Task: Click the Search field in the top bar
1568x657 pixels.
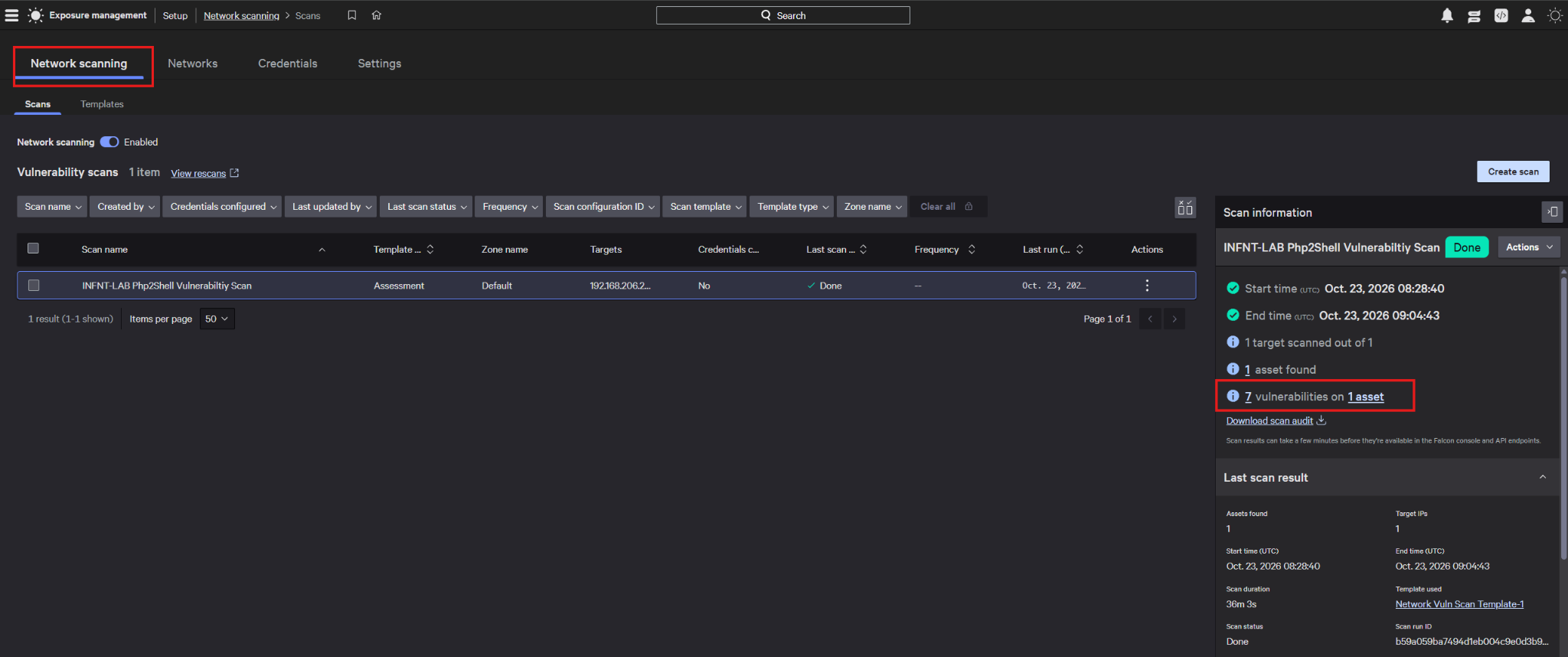Action: coord(783,15)
